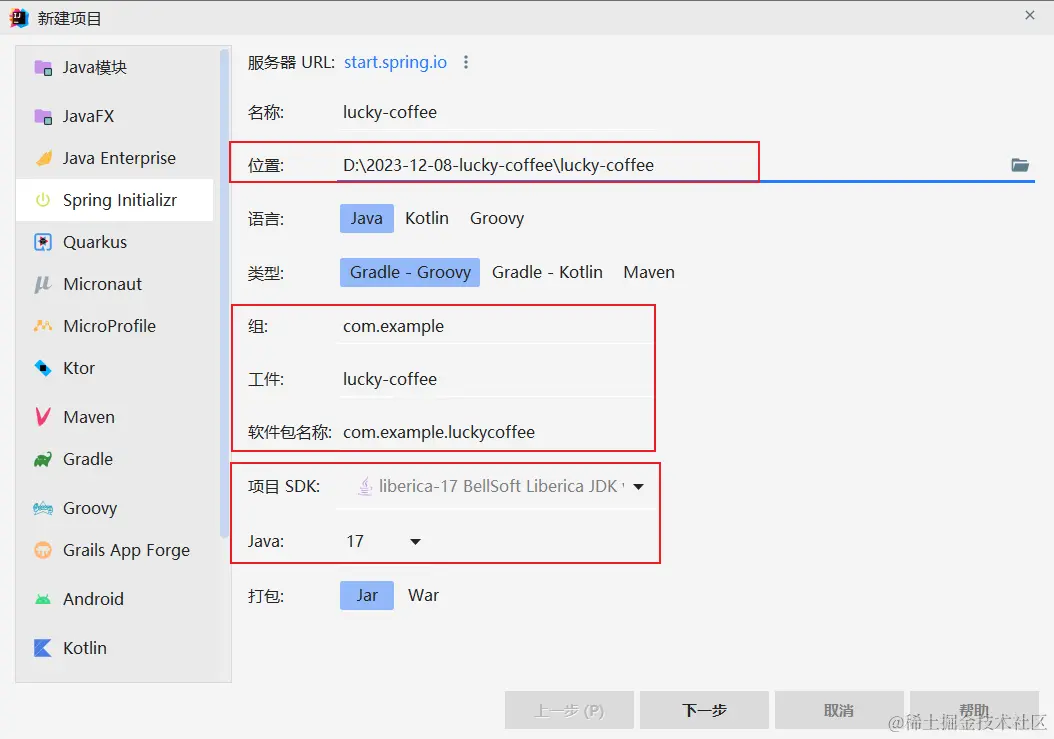The width and height of the screenshot is (1054, 739).
Task: Click the MicroProfile icon
Action: pos(43,326)
